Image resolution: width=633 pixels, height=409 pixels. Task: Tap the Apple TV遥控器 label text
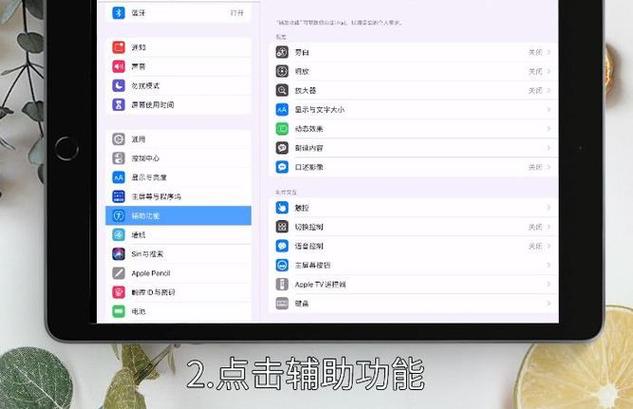coord(320,284)
